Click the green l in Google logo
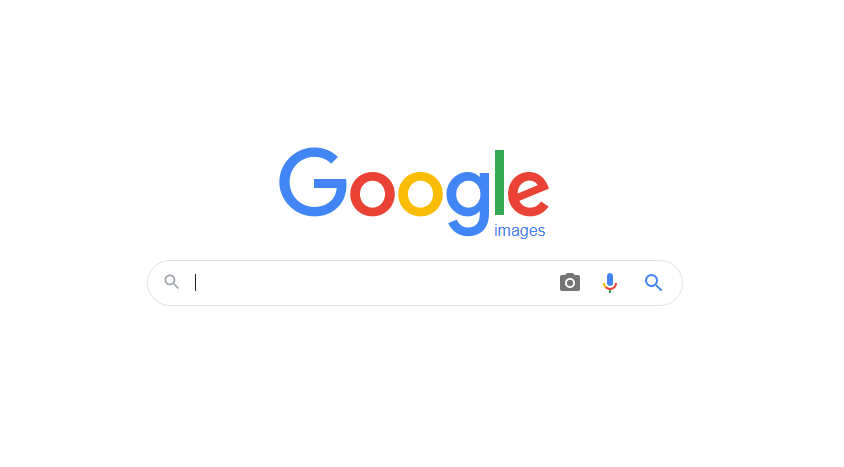This screenshot has width=844, height=467. coord(499,182)
